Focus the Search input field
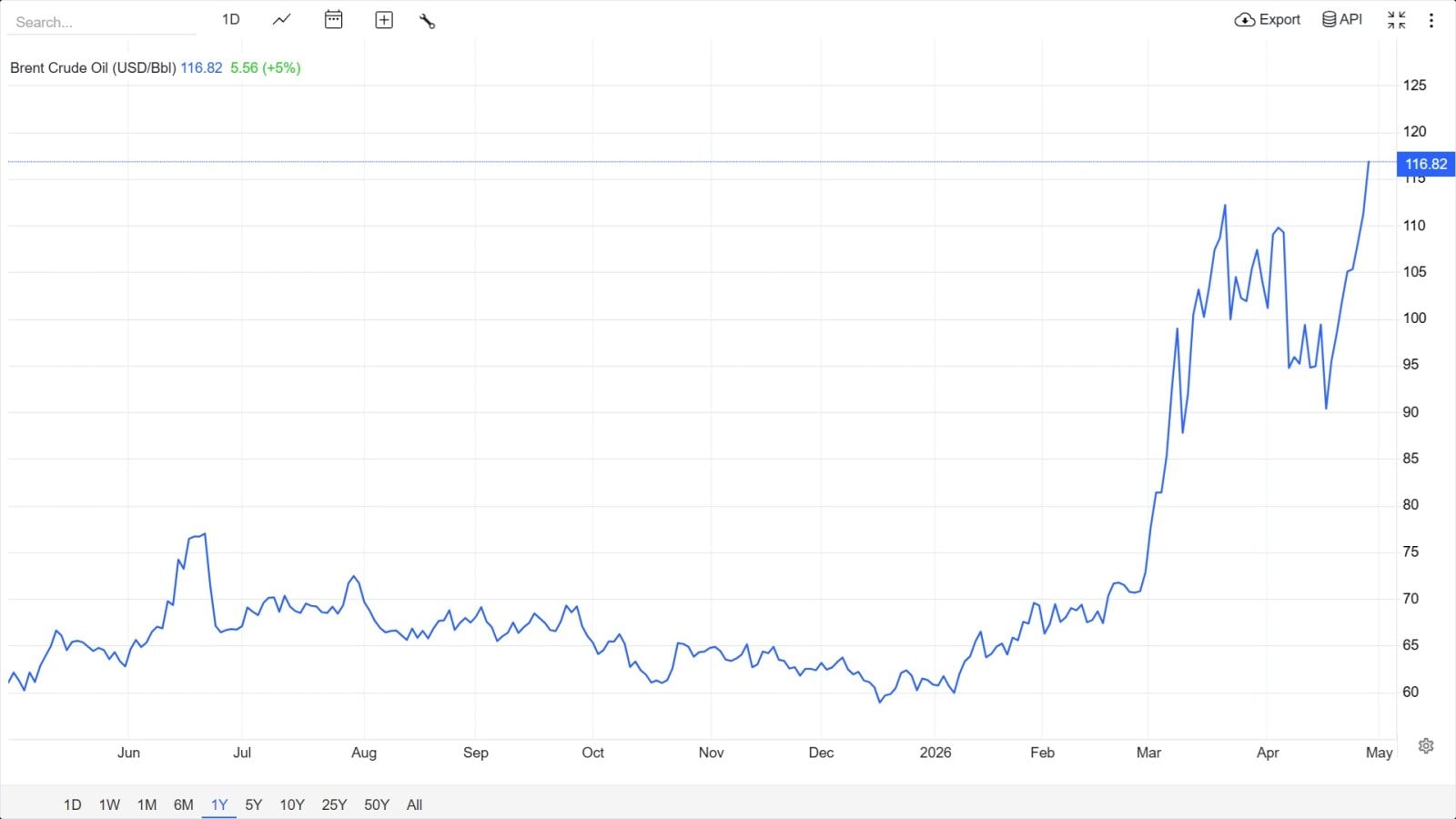The height and width of the screenshot is (819, 1456). point(104,22)
